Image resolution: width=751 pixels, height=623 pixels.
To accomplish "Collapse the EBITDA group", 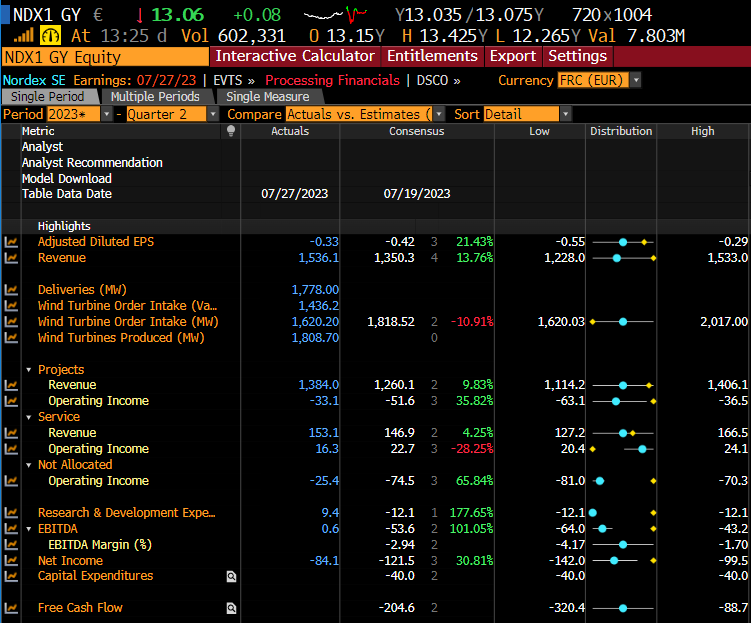I will [29, 529].
